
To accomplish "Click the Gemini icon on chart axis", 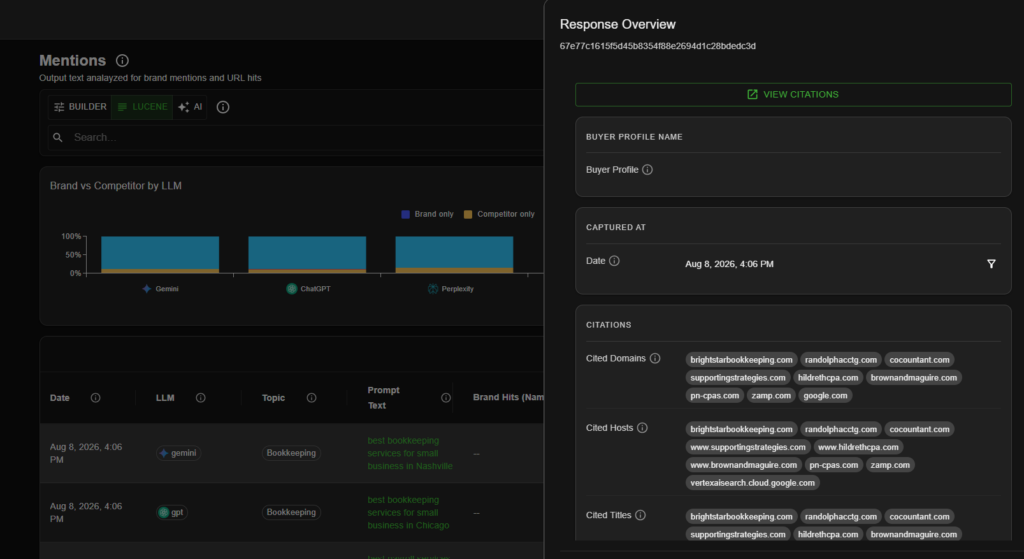I will click(x=147, y=289).
